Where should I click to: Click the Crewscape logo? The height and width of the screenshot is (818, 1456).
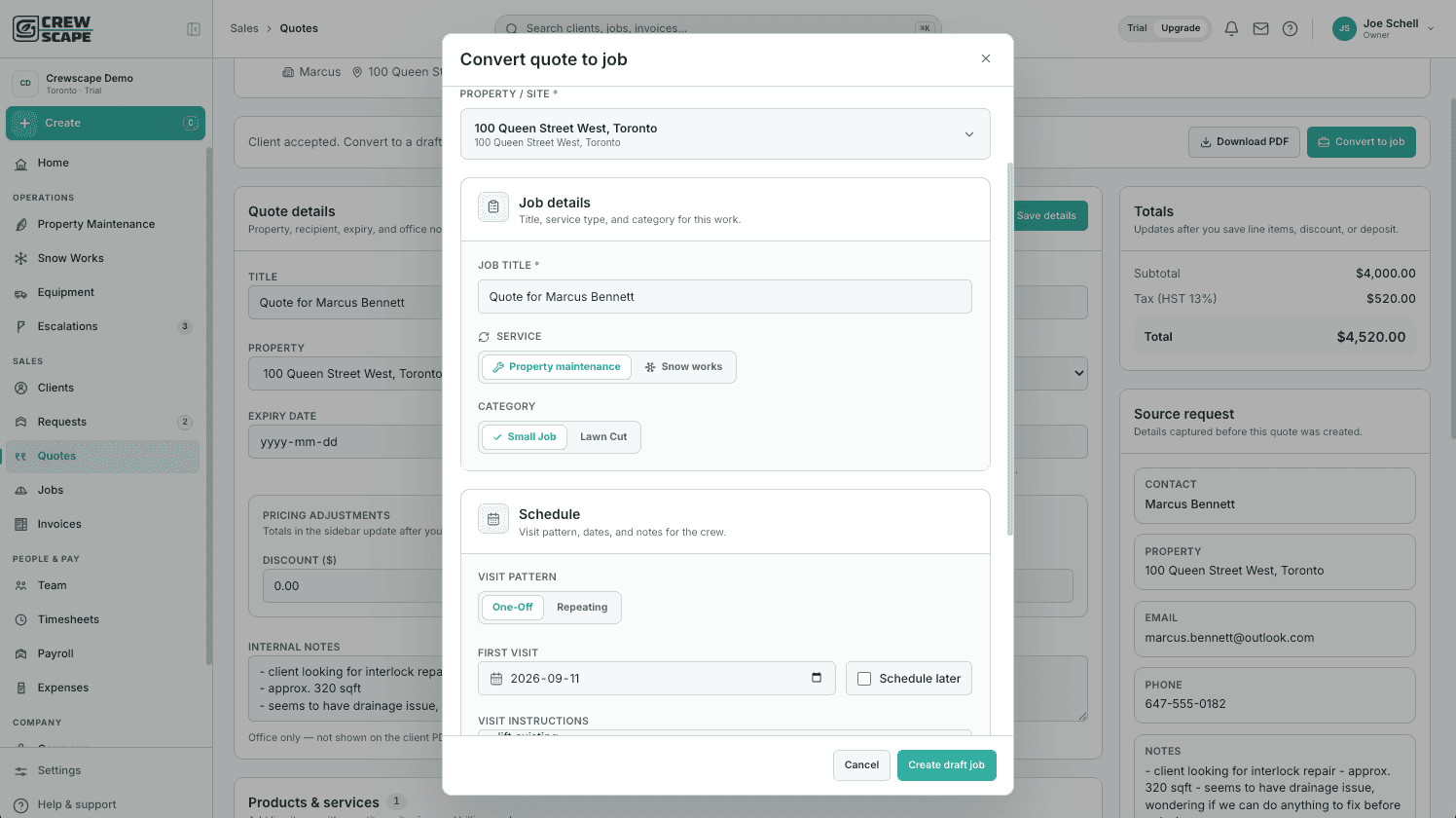(x=53, y=28)
